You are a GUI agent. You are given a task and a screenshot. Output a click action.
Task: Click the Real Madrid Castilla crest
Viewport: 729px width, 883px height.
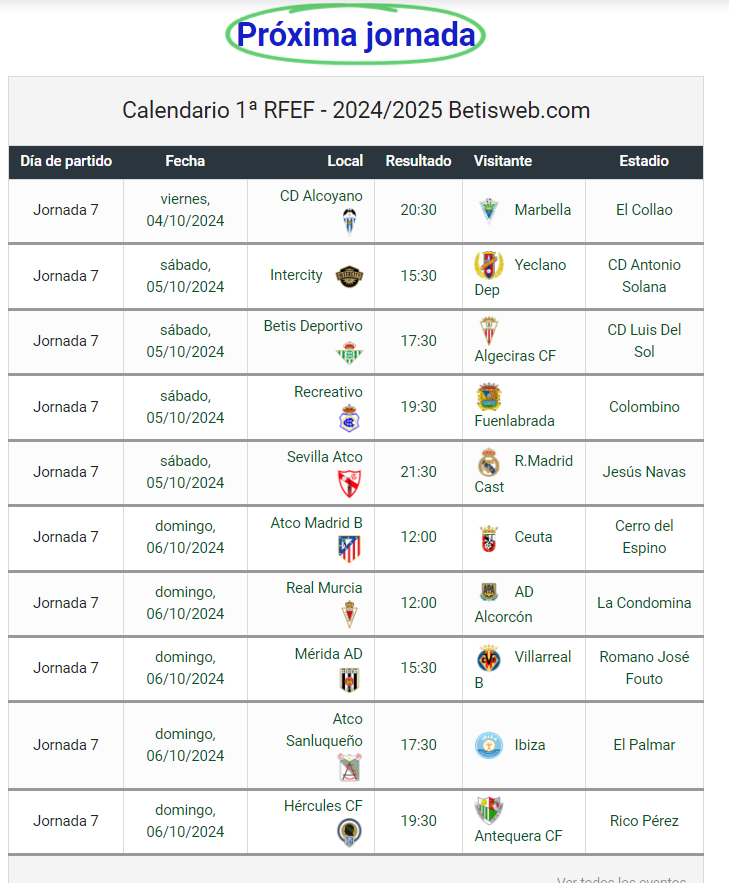489,462
